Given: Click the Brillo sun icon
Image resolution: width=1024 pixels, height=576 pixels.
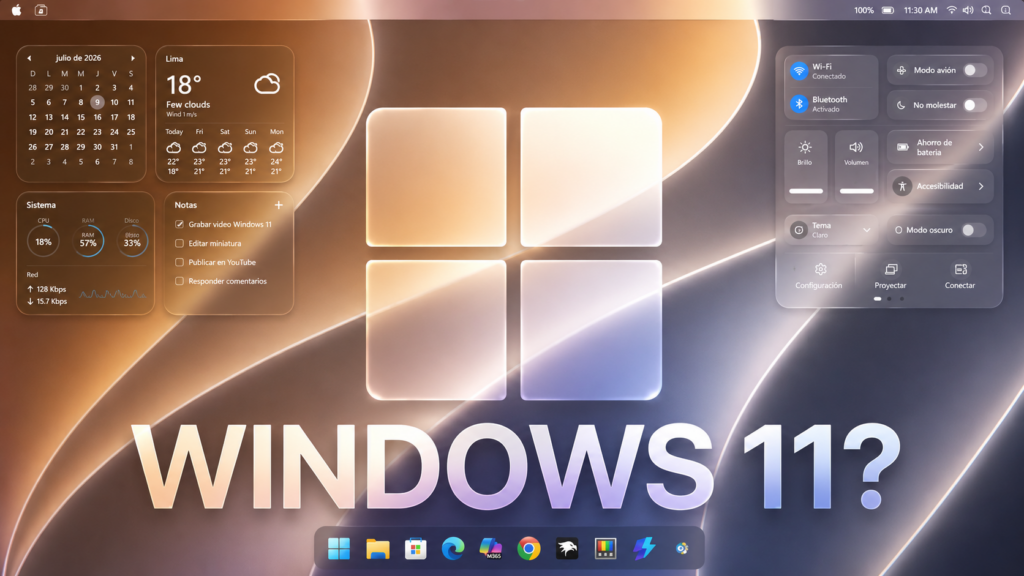Looking at the screenshot, I should pyautogui.click(x=805, y=147).
